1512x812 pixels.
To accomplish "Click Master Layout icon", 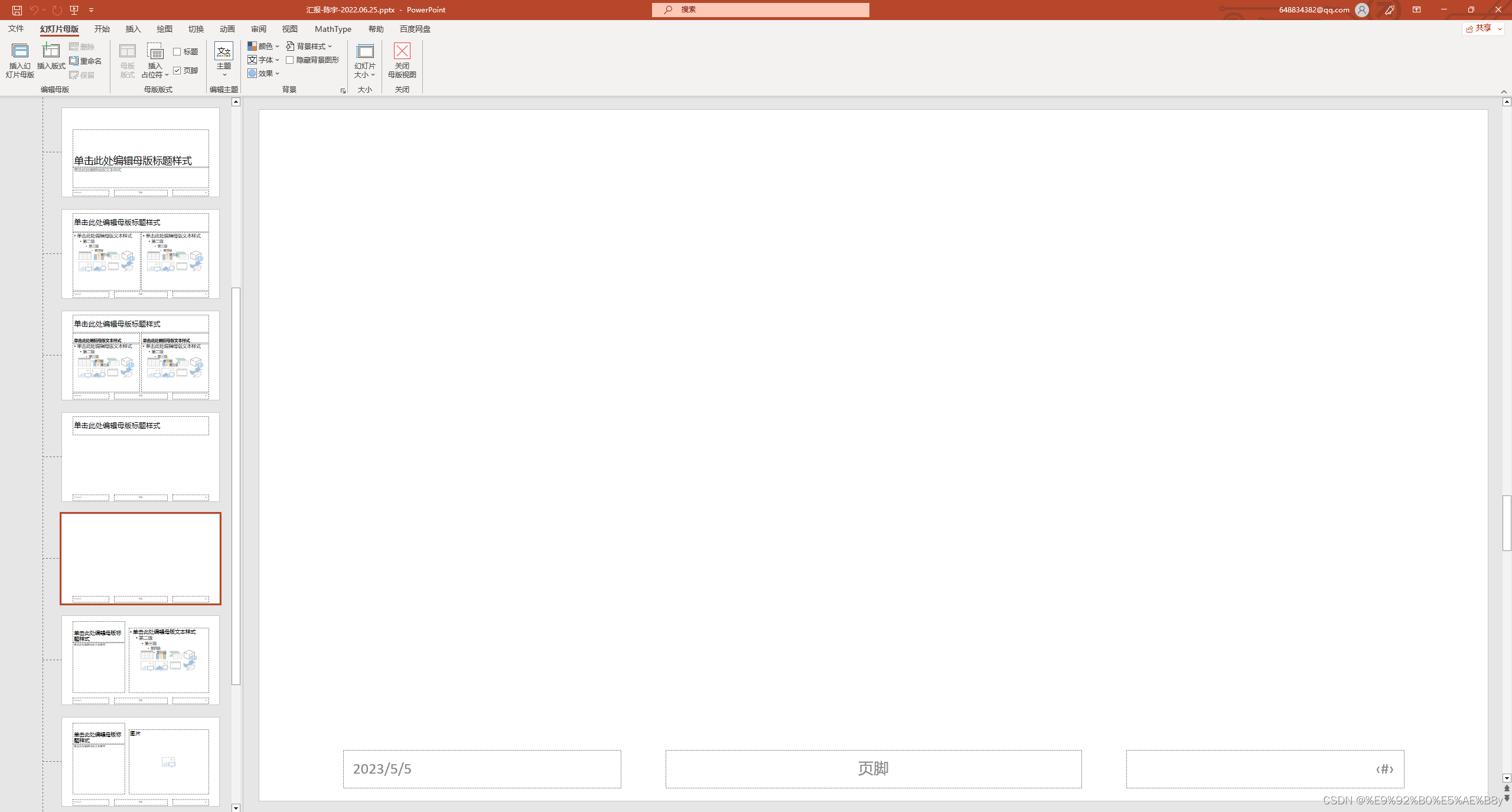I will 128,60.
